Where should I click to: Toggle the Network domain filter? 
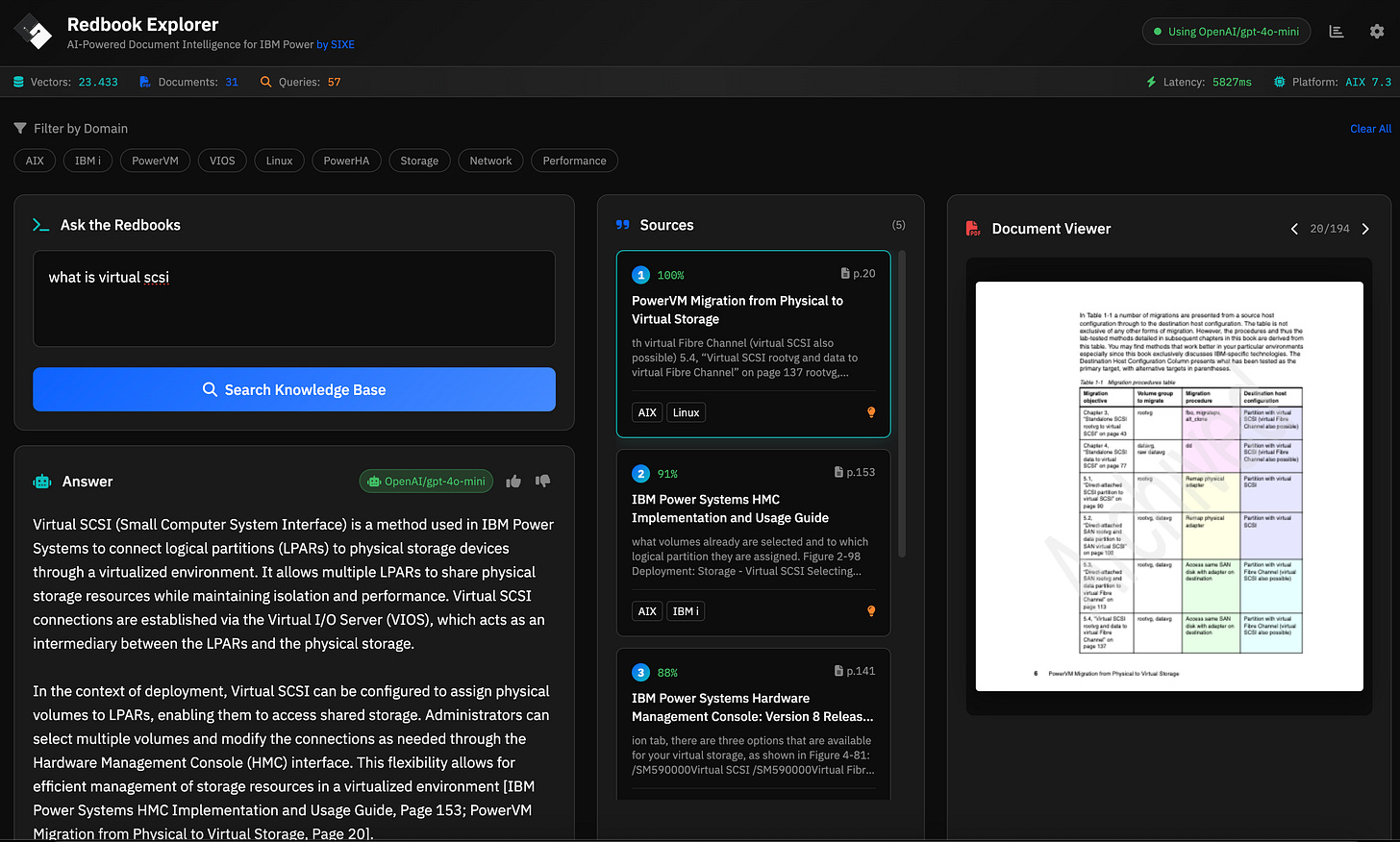pyautogui.click(x=490, y=161)
